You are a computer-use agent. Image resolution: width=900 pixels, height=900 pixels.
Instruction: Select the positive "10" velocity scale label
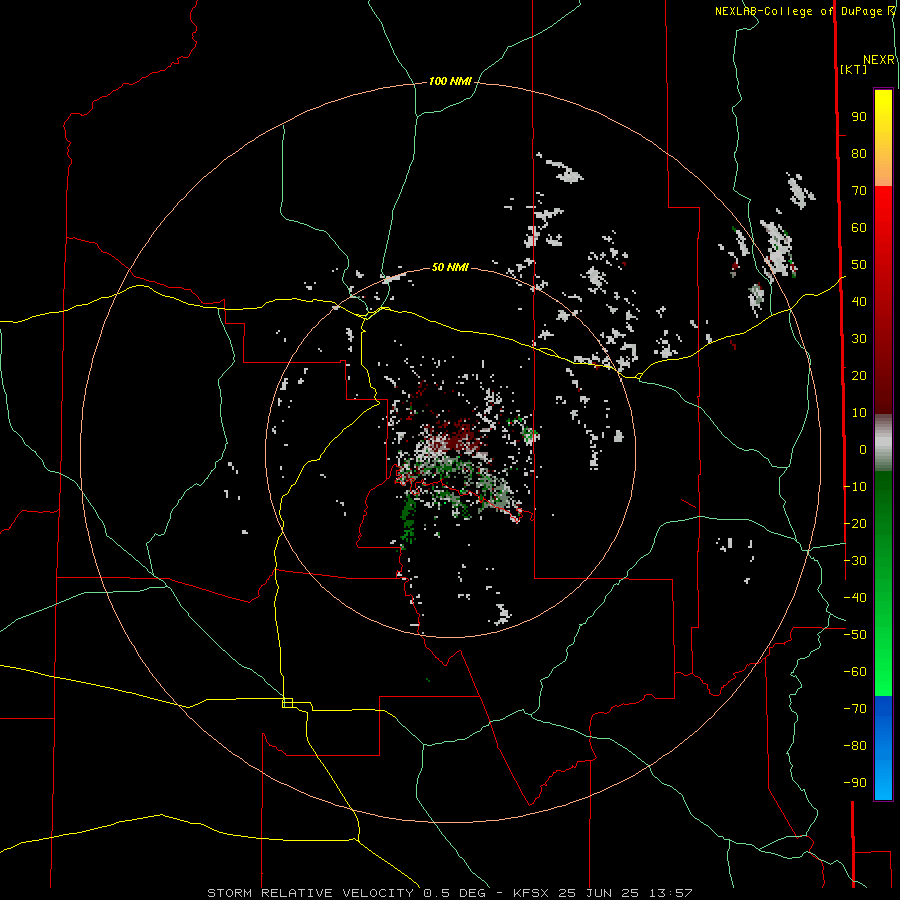coord(859,413)
